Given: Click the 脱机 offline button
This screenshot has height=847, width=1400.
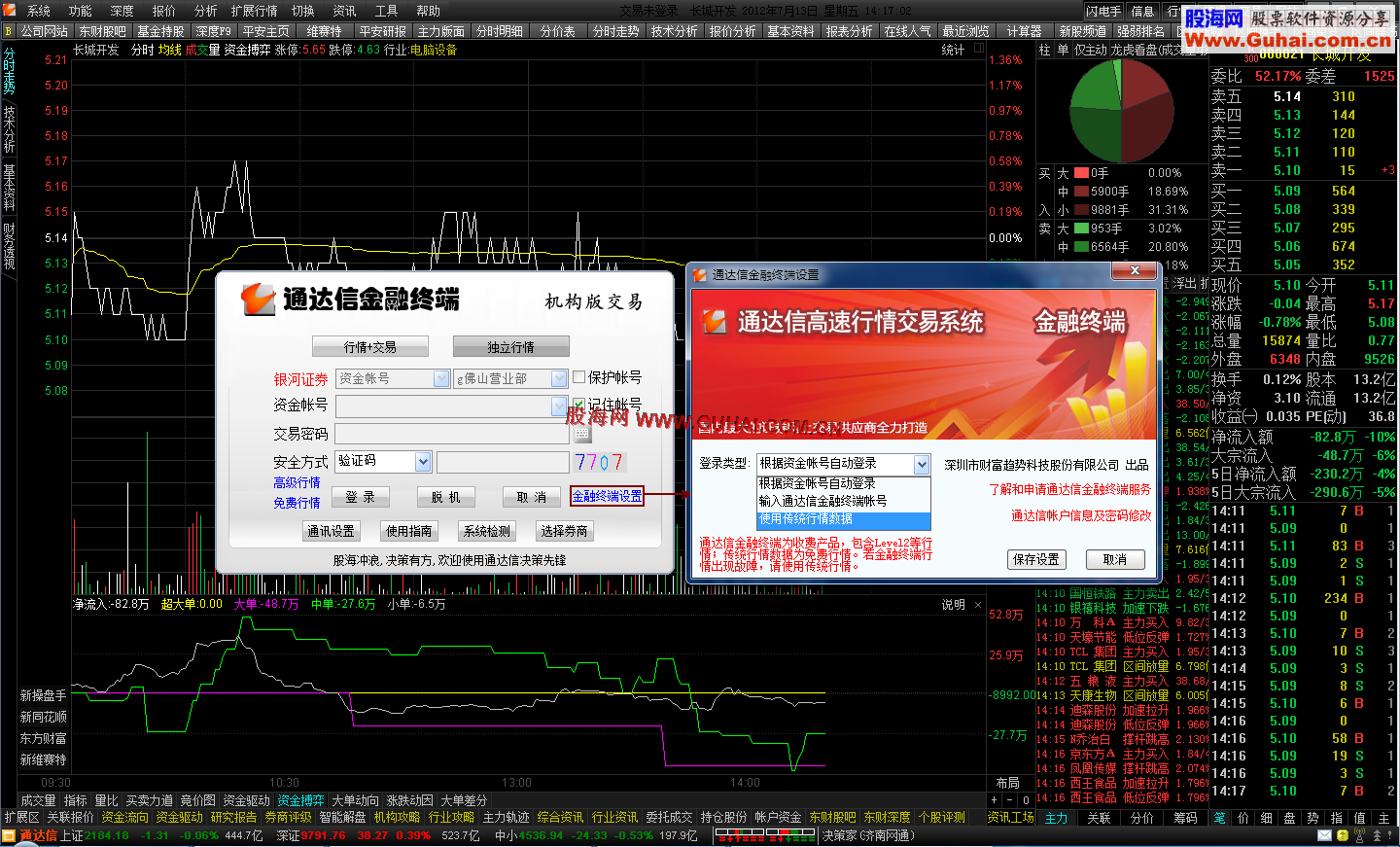Looking at the screenshot, I should point(445,497).
